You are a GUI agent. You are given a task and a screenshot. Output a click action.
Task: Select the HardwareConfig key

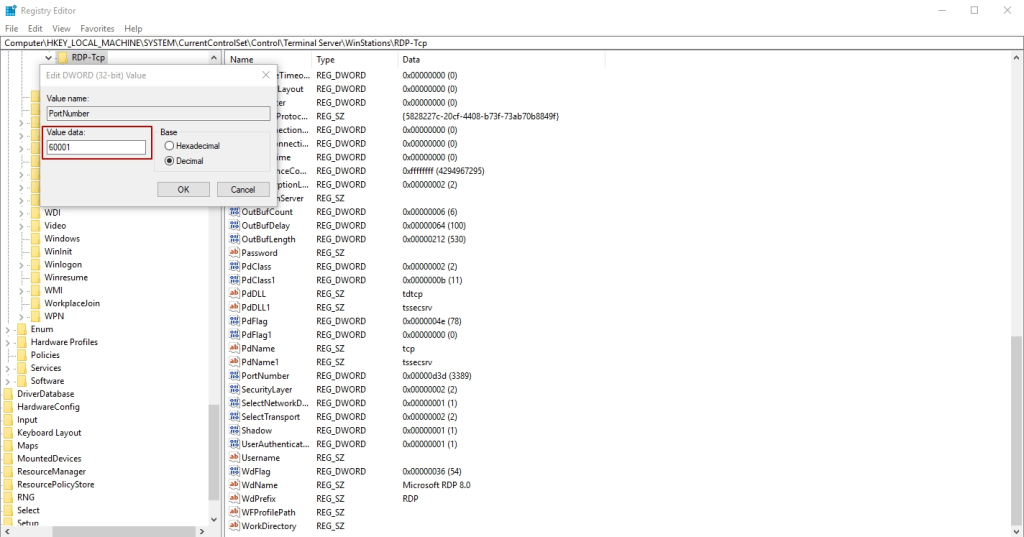48,406
